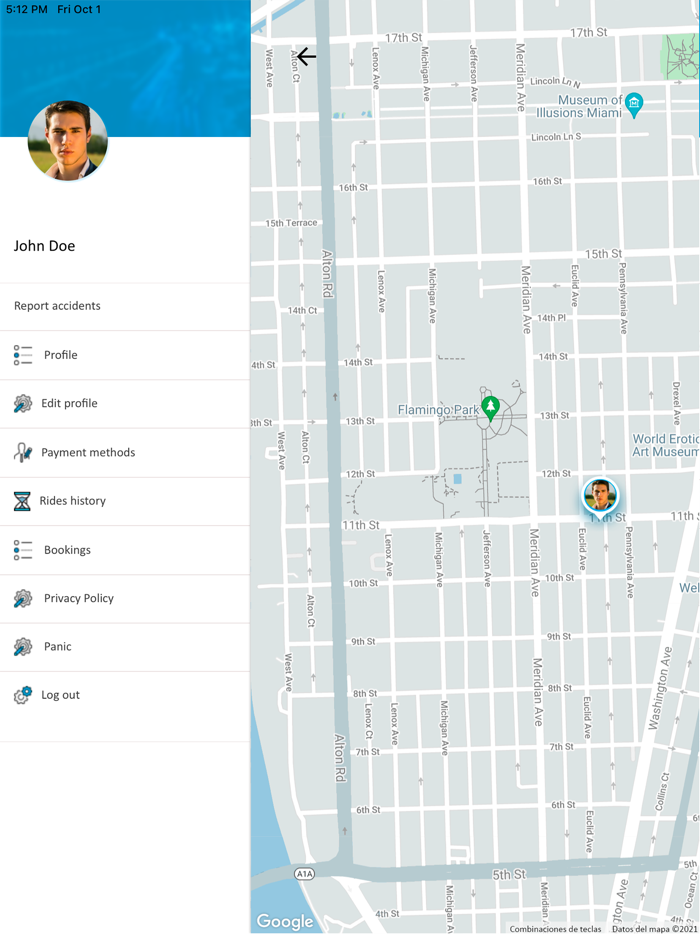Click the World Erotic Art Museum label
700x934 pixels.
[x=665, y=445]
